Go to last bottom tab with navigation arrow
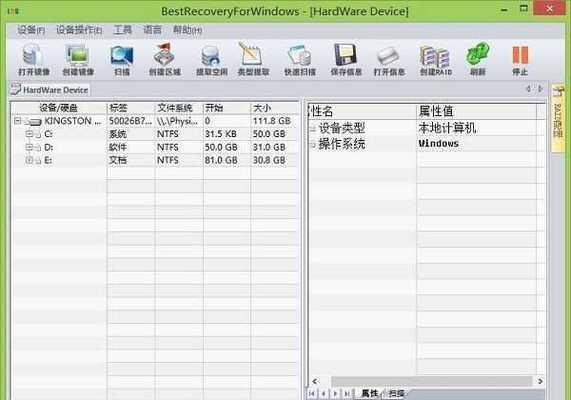The width and height of the screenshot is (571, 400). (x=347, y=393)
